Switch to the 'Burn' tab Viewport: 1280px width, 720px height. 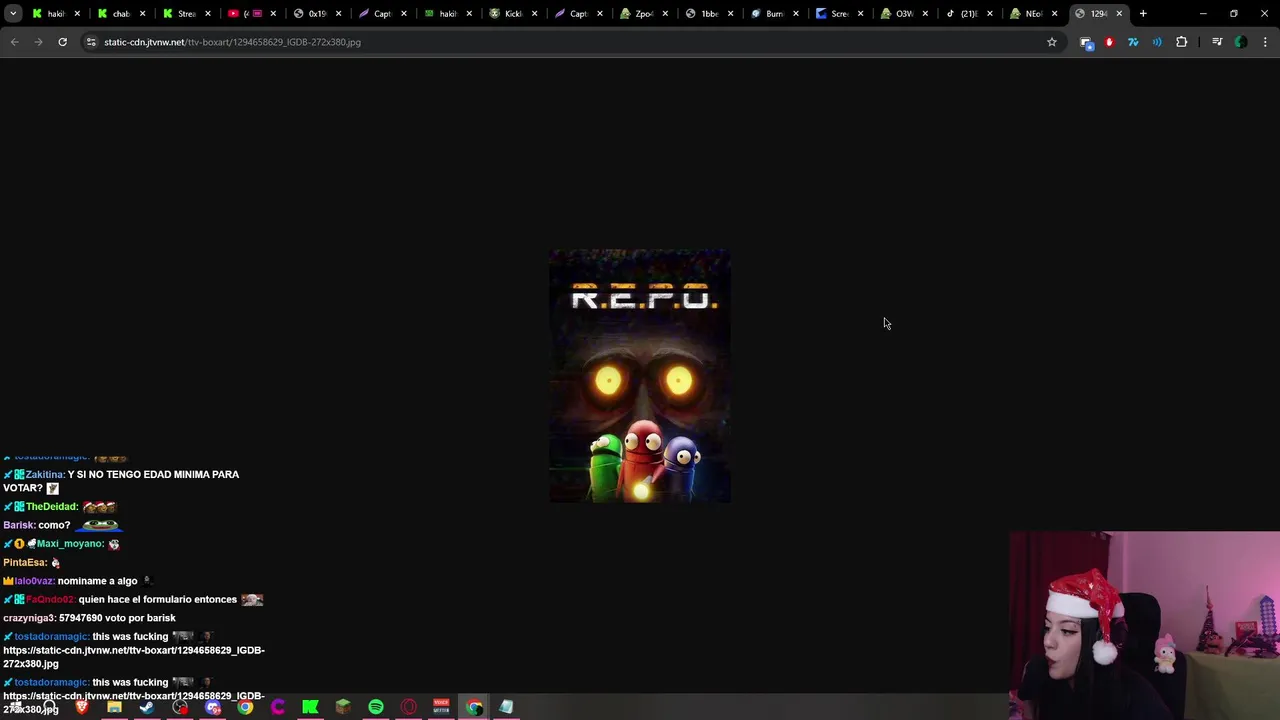[x=772, y=13]
